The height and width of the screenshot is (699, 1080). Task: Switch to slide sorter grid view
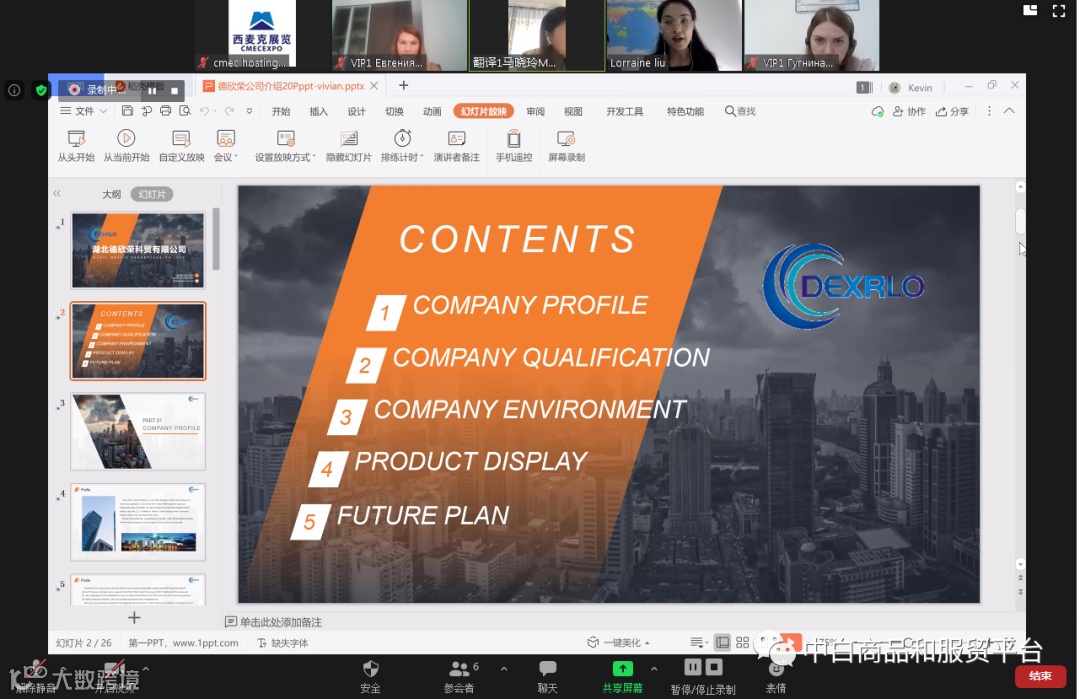click(x=742, y=643)
